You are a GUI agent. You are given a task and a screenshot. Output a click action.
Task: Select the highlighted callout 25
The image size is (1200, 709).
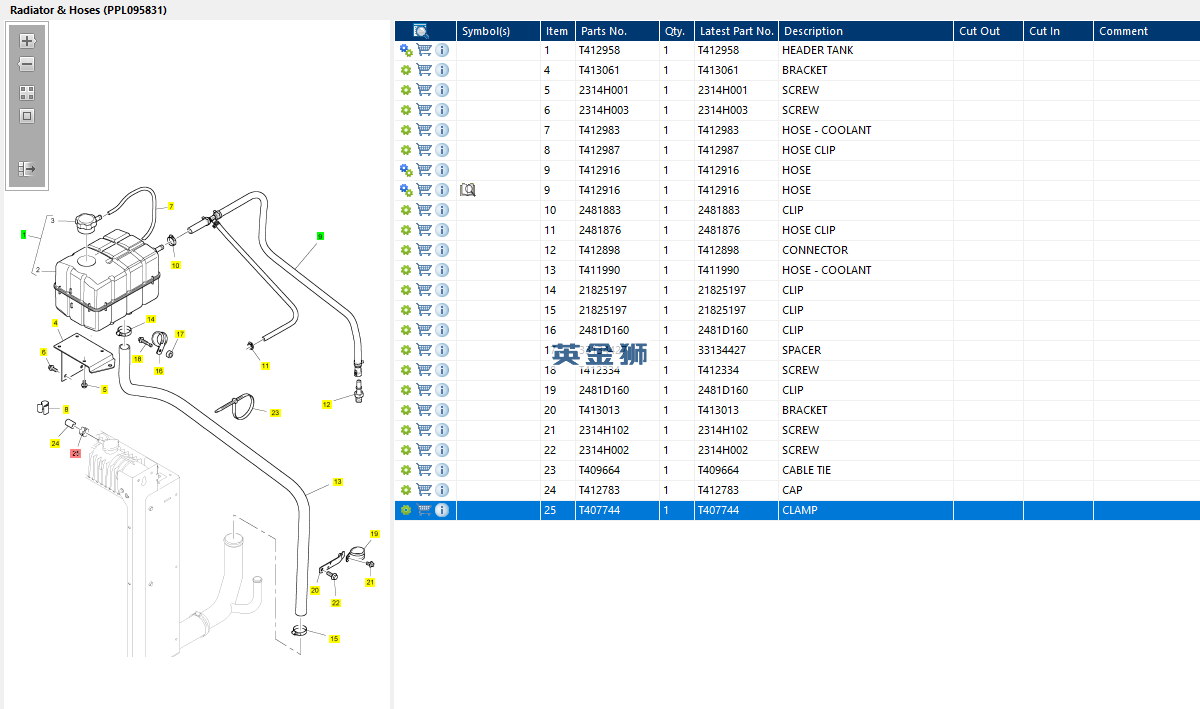(75, 453)
